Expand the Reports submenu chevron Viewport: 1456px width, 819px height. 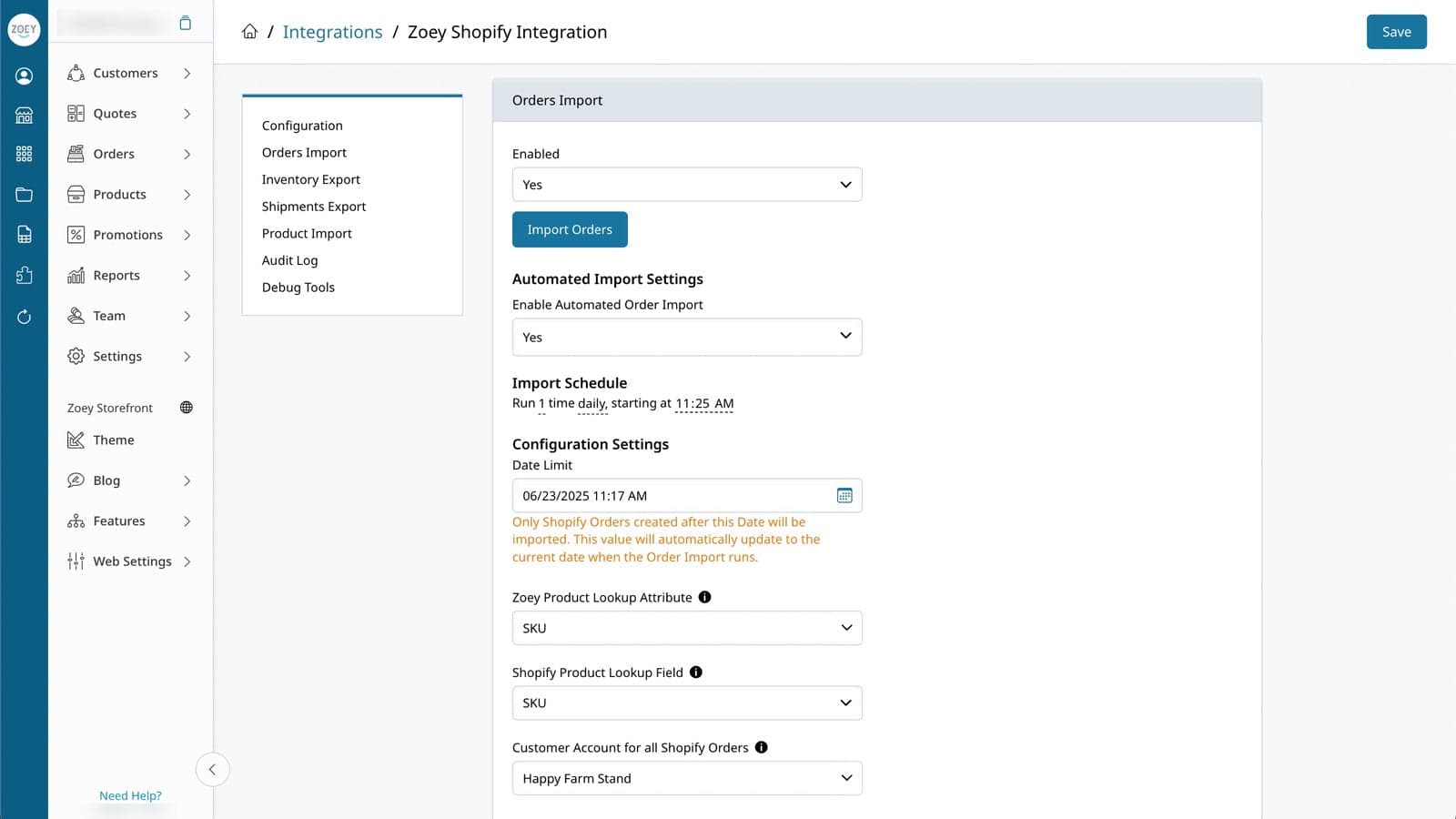[187, 275]
